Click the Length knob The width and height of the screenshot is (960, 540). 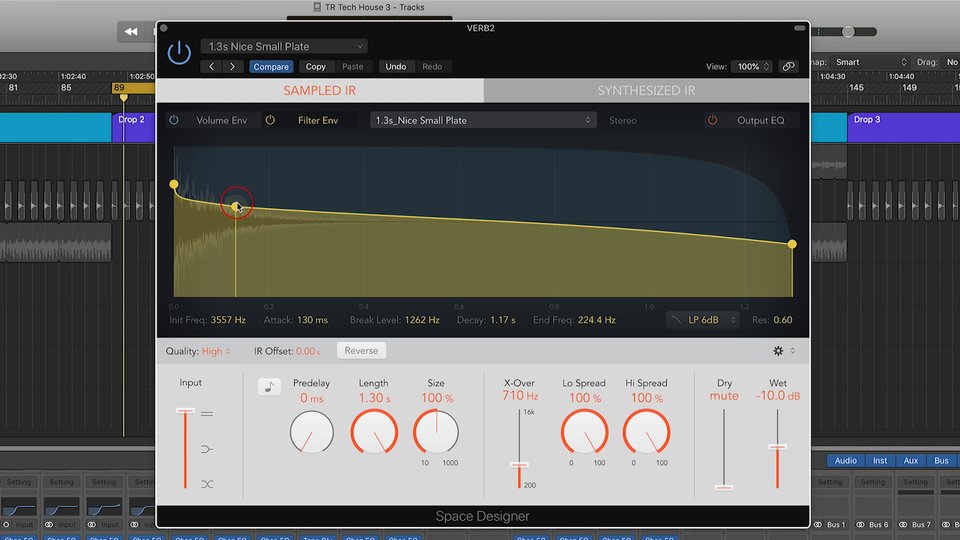[374, 432]
